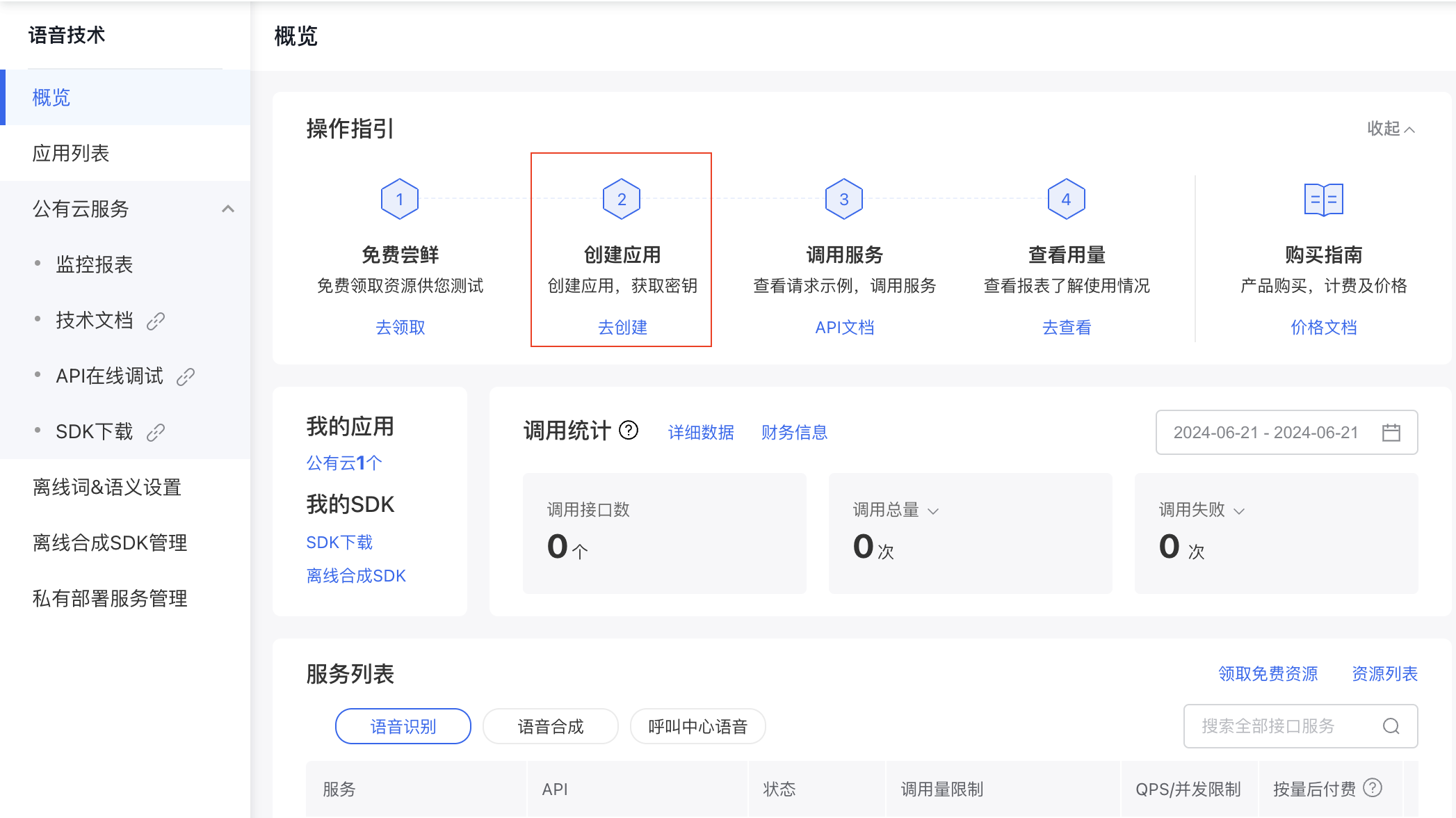
Task: Open the help icon next to 调用统计
Action: click(629, 431)
